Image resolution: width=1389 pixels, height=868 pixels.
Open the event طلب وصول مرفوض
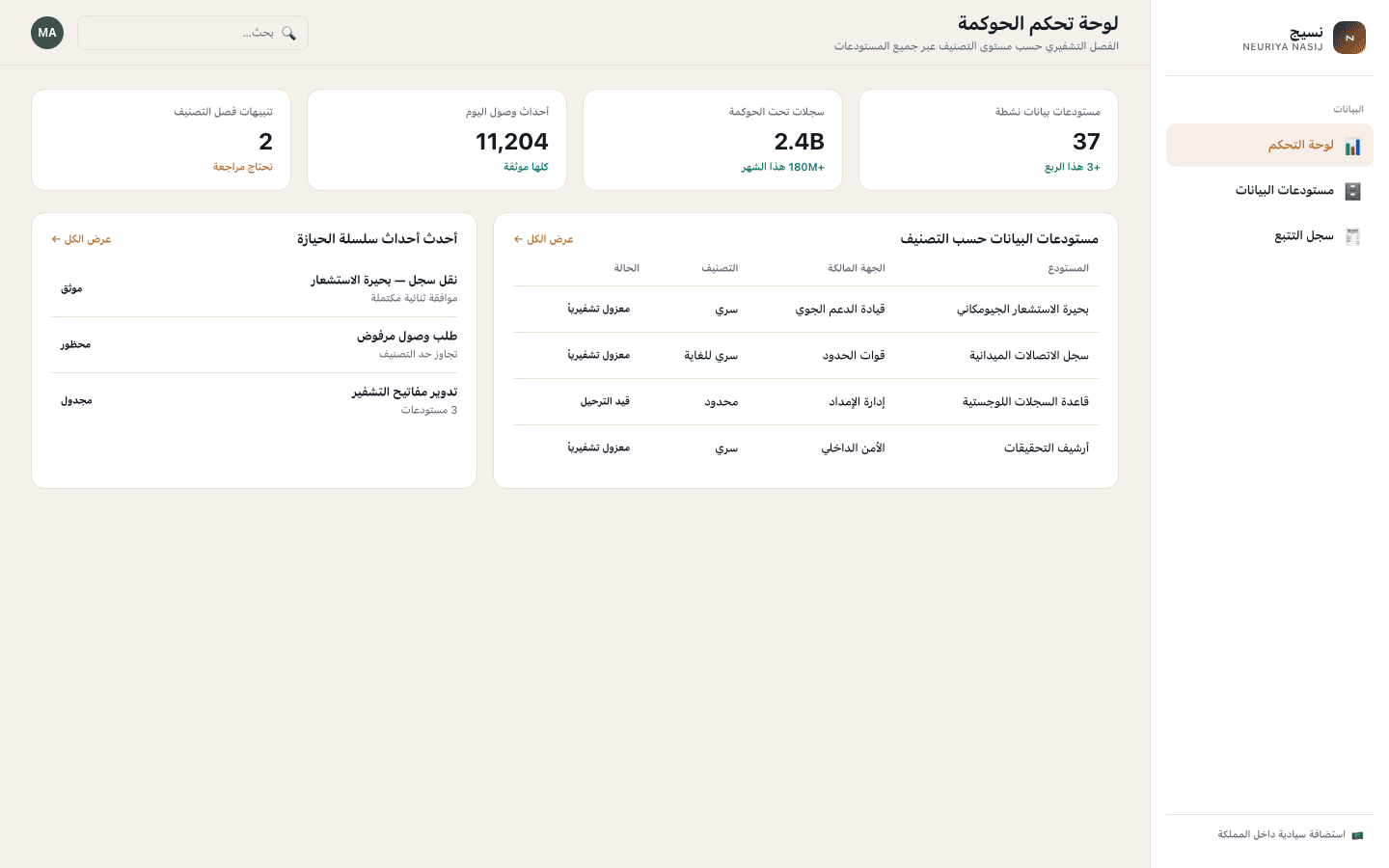tap(255, 344)
